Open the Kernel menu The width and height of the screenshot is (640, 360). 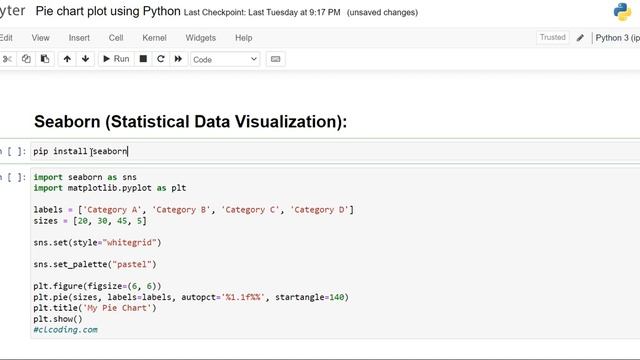coord(154,38)
